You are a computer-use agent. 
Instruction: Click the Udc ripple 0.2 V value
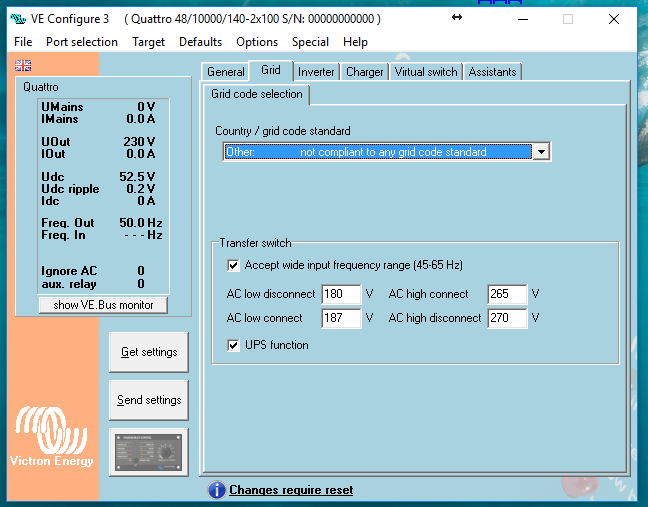click(141, 189)
